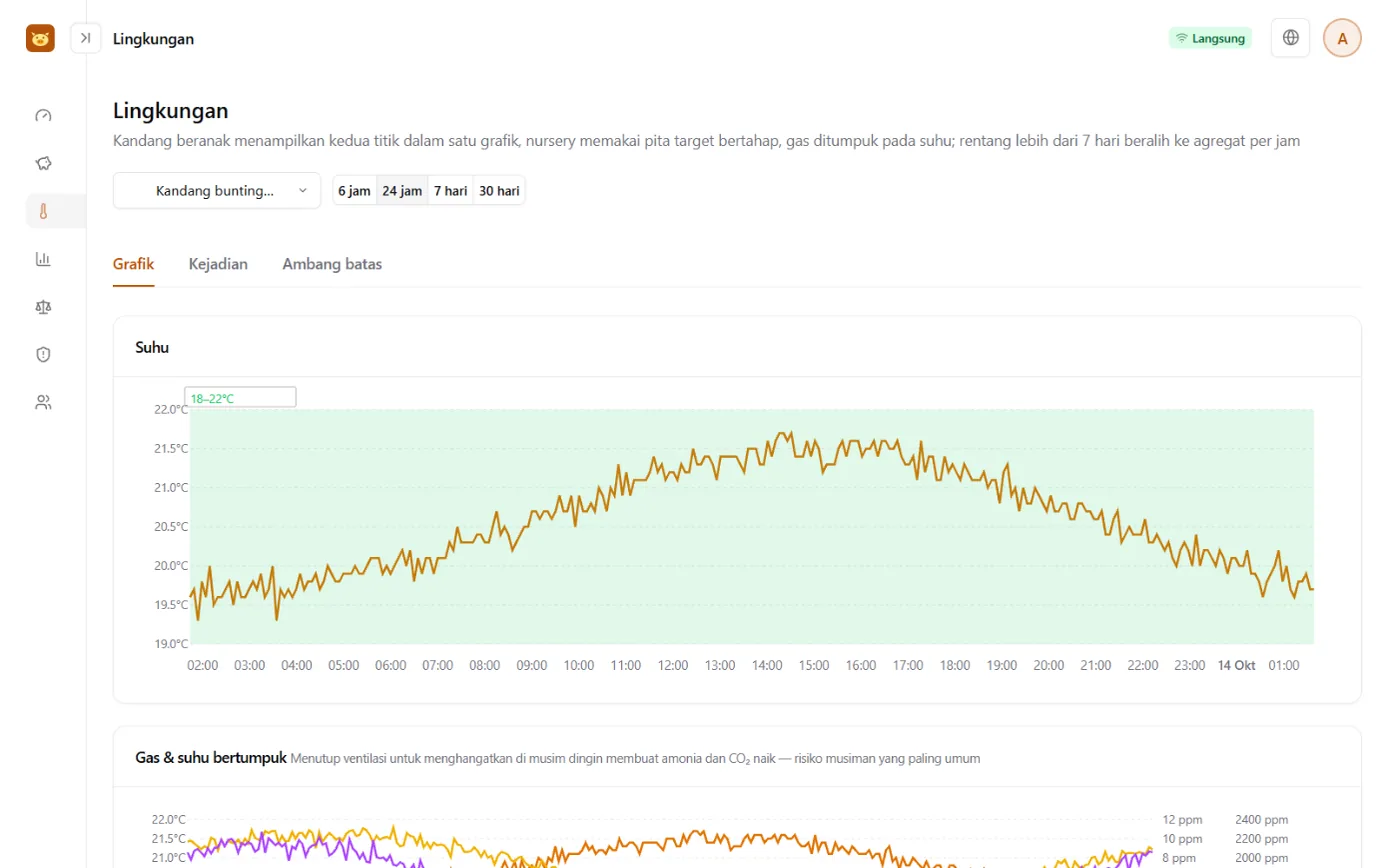Screen dimensions: 1388x868
Task: Click the 02:00 time axis label
Action: (203, 666)
